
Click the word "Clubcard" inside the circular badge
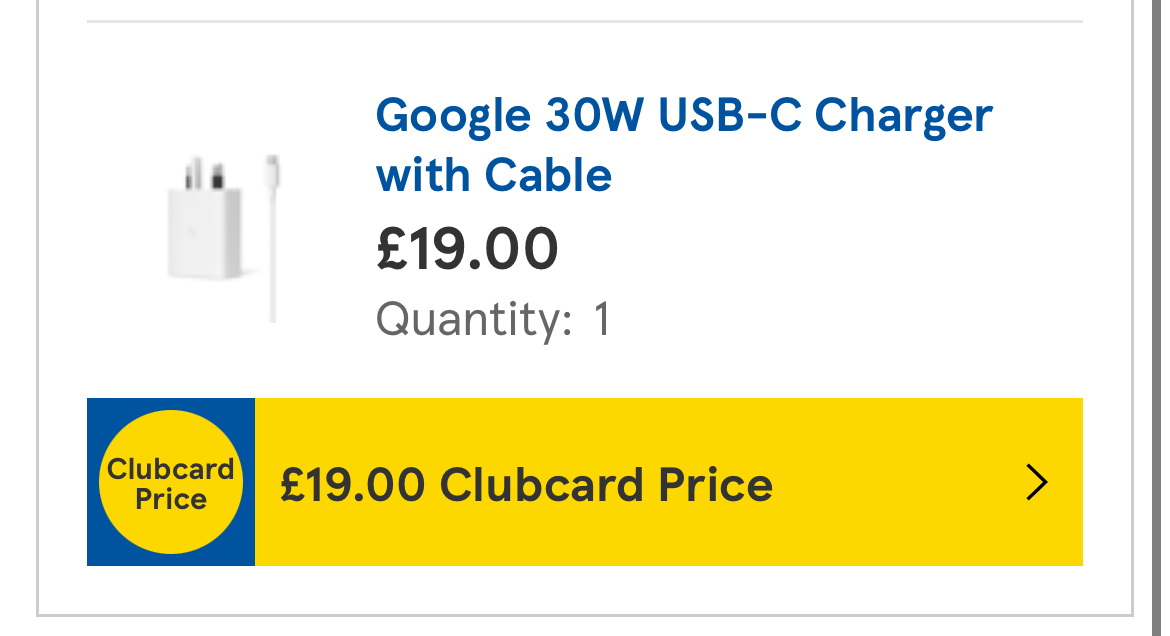click(x=171, y=469)
